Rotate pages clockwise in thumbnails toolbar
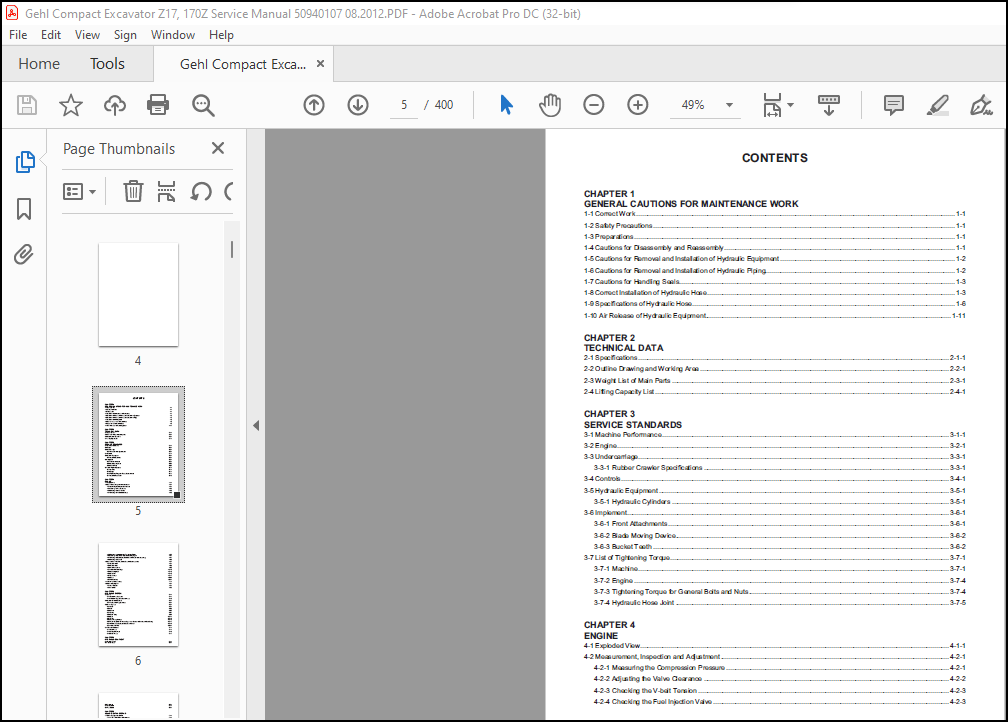 pos(229,191)
